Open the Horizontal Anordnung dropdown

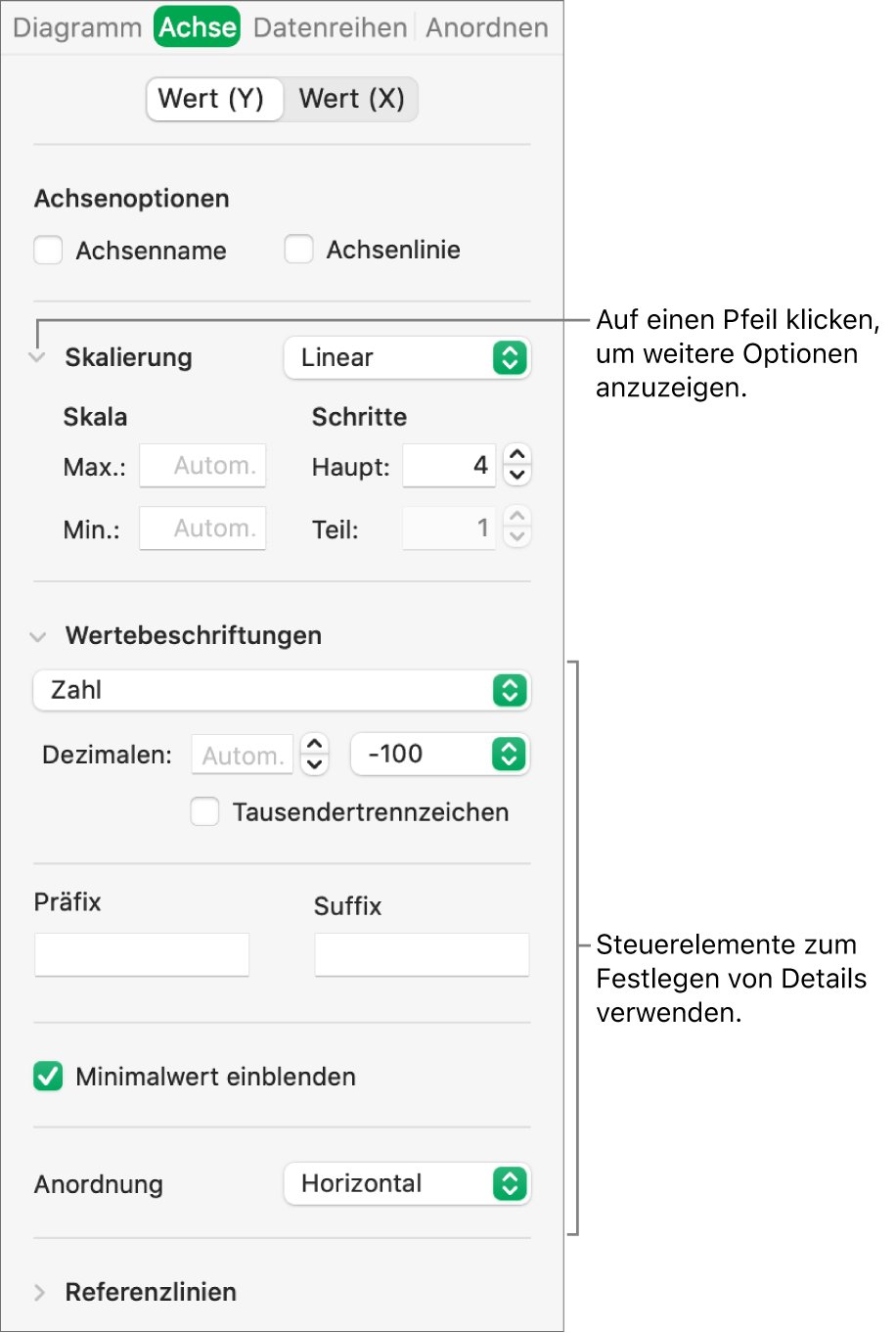pyautogui.click(x=407, y=1184)
